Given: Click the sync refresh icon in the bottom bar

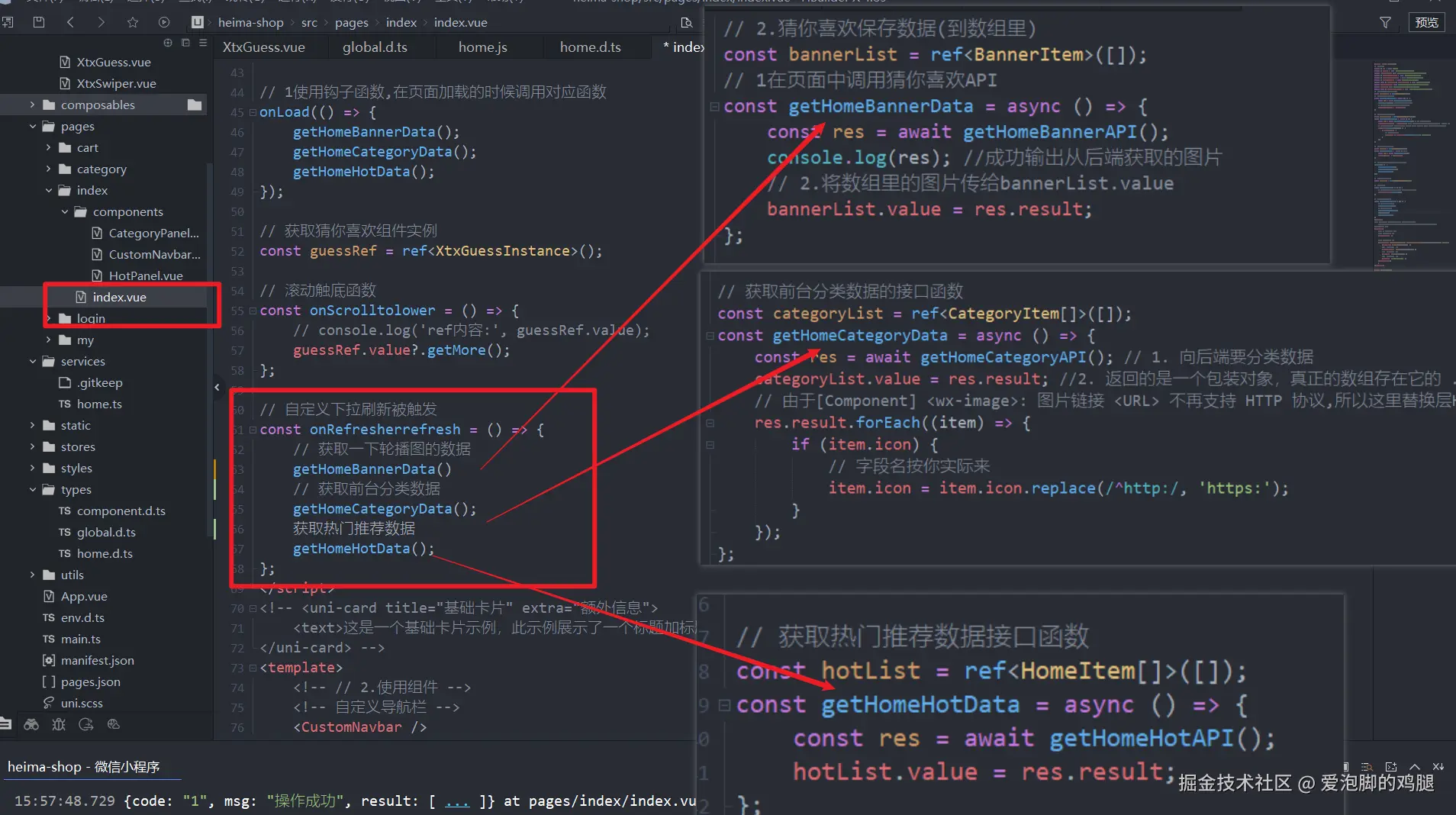Looking at the screenshot, I should 86,724.
